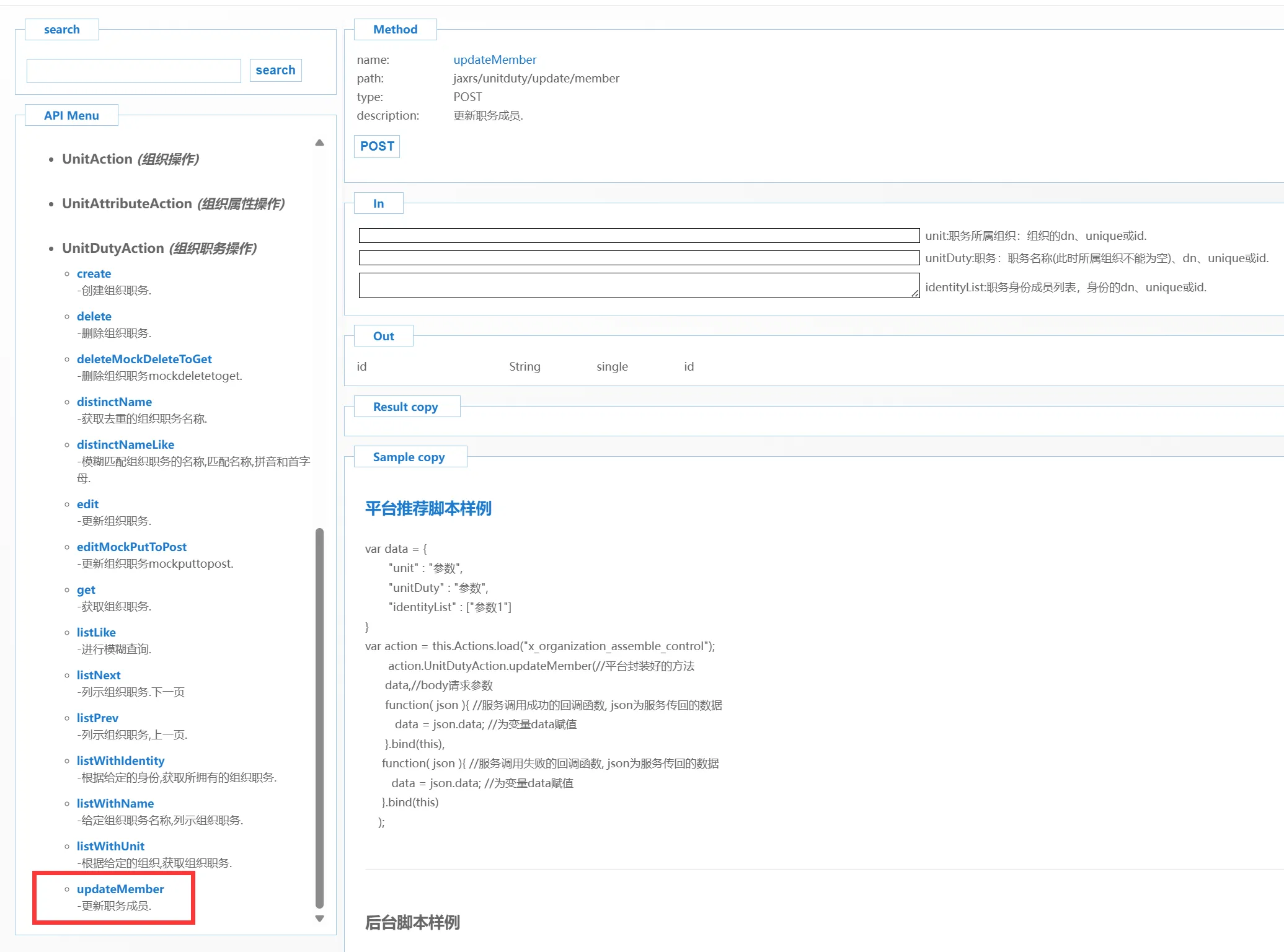Viewport: 1284px width, 952px height.
Task: Click the identityList textarea
Action: tap(639, 286)
